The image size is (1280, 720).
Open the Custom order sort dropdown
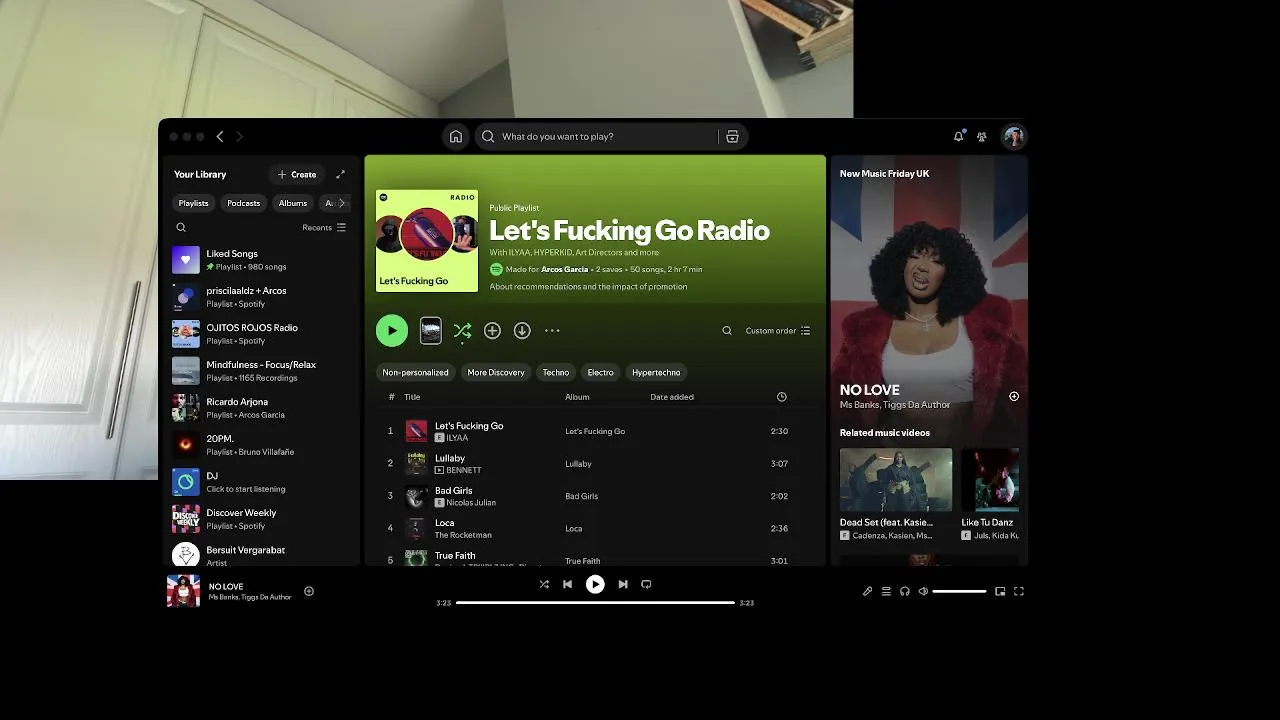[x=778, y=331]
